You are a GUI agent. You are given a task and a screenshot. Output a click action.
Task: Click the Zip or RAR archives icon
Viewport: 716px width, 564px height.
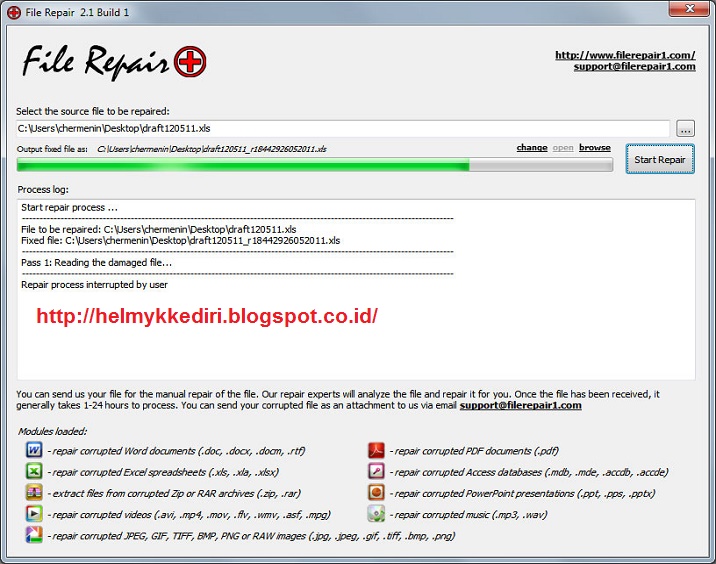pos(34,492)
